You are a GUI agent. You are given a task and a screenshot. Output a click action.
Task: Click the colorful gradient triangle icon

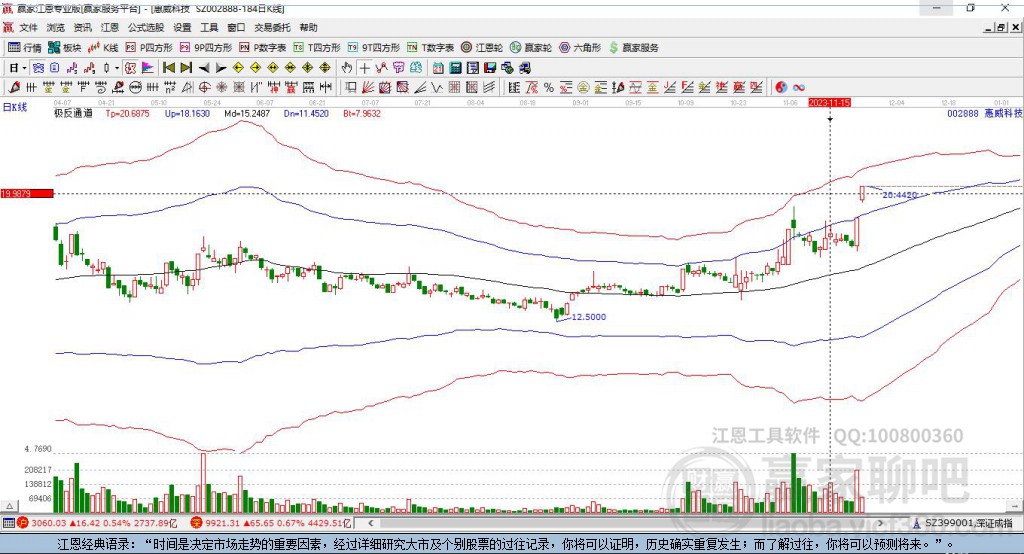[x=148, y=68]
